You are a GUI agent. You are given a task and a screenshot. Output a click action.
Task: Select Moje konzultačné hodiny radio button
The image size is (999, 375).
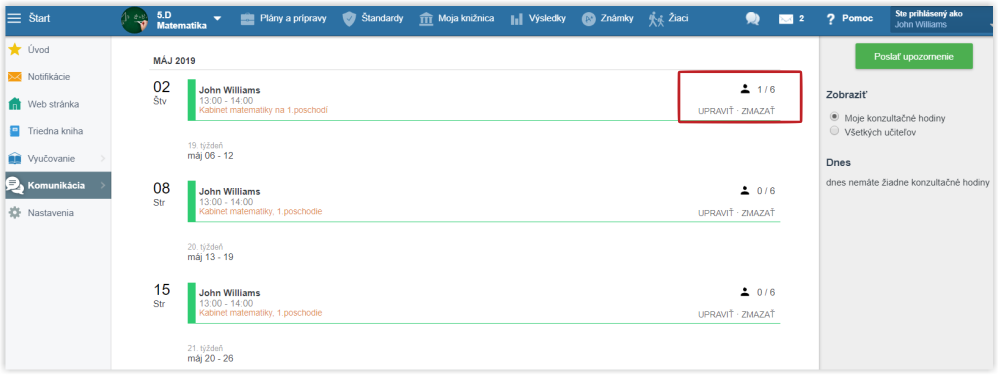[x=835, y=118]
